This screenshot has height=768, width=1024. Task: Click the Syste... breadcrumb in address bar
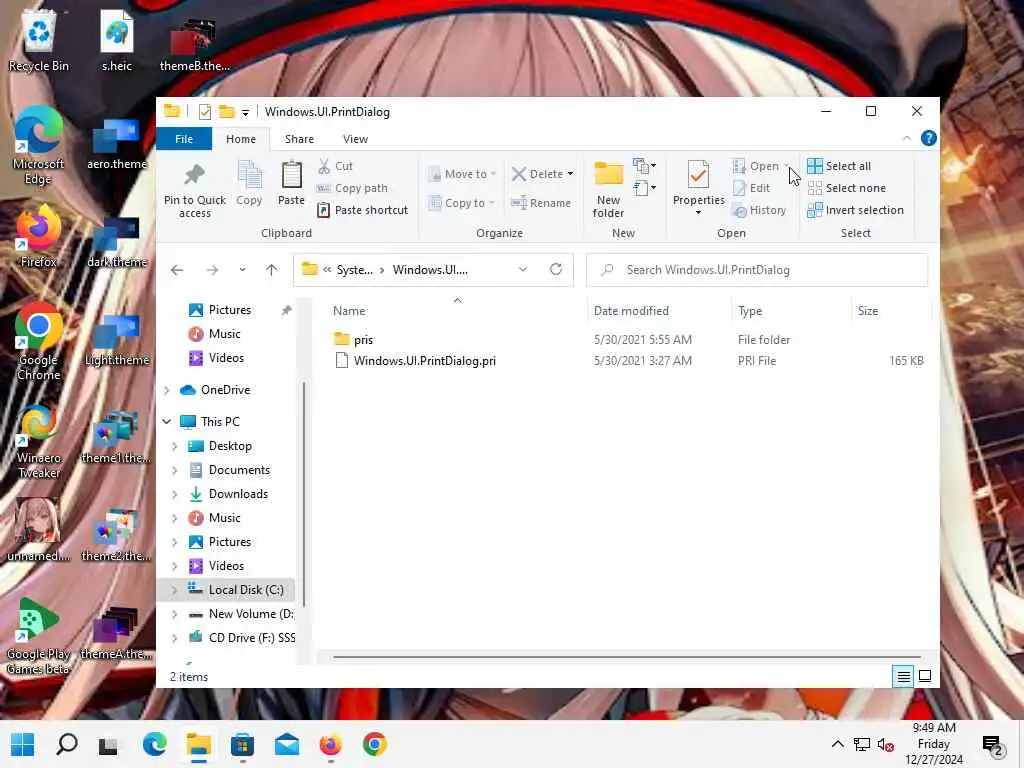[355, 270]
